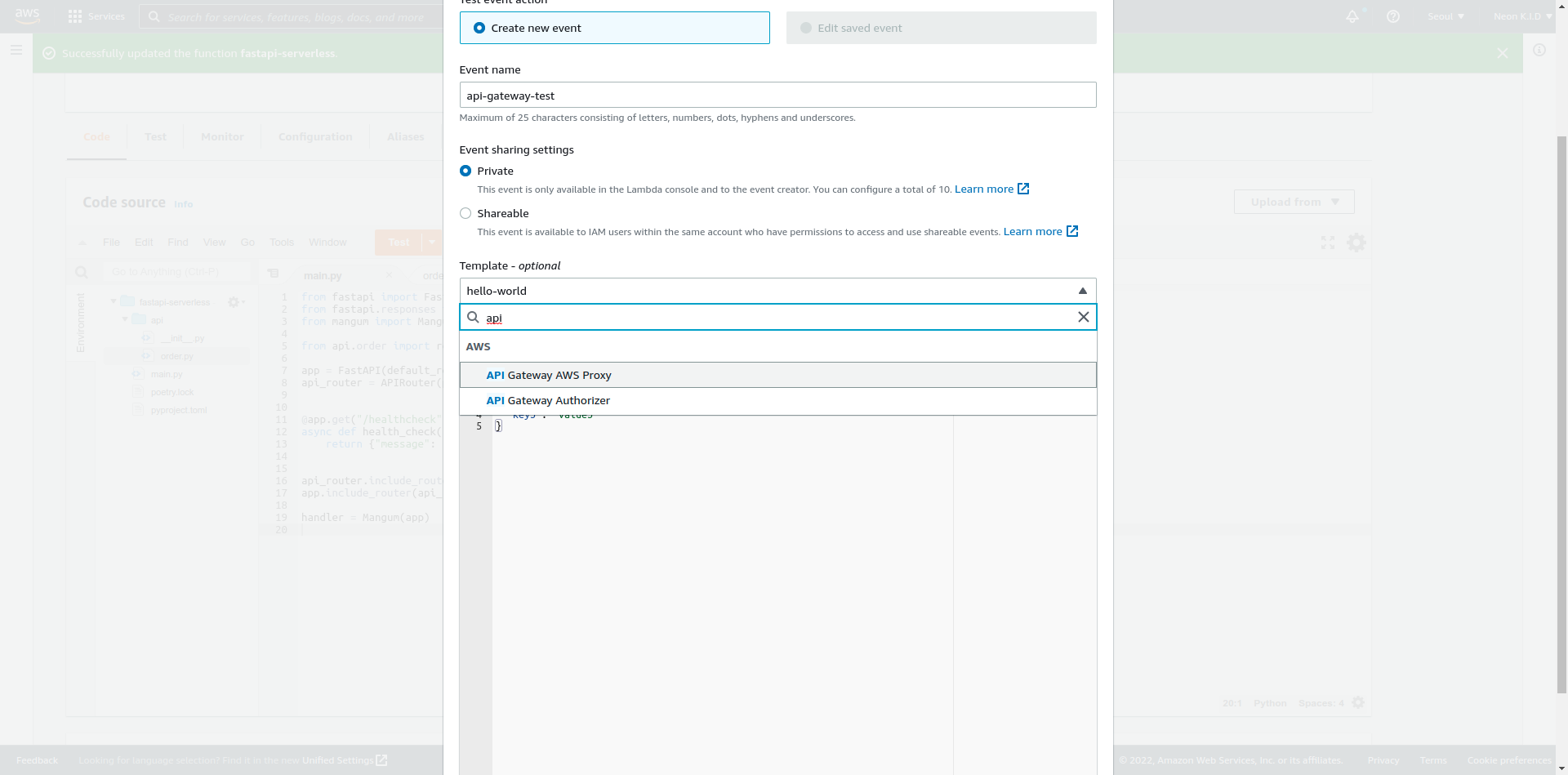Open external link icon after Private Learn more
This screenshot has height=775, width=1568.
tap(1023, 189)
